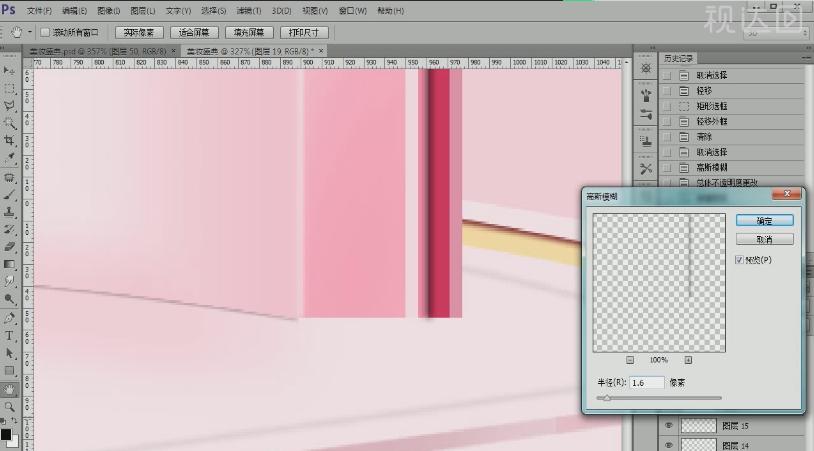Select the Horizontal Type tool
This screenshot has height=451, width=814.
click(10, 336)
